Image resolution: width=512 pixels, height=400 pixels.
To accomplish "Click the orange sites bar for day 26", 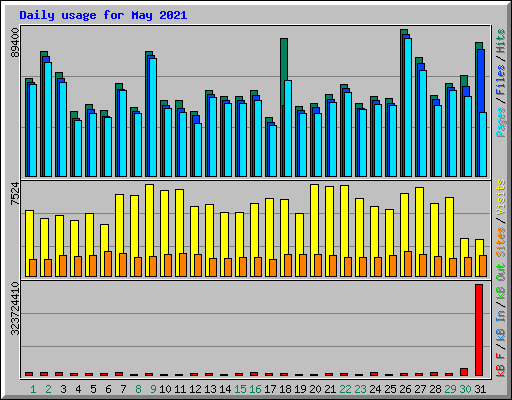I will [408, 264].
